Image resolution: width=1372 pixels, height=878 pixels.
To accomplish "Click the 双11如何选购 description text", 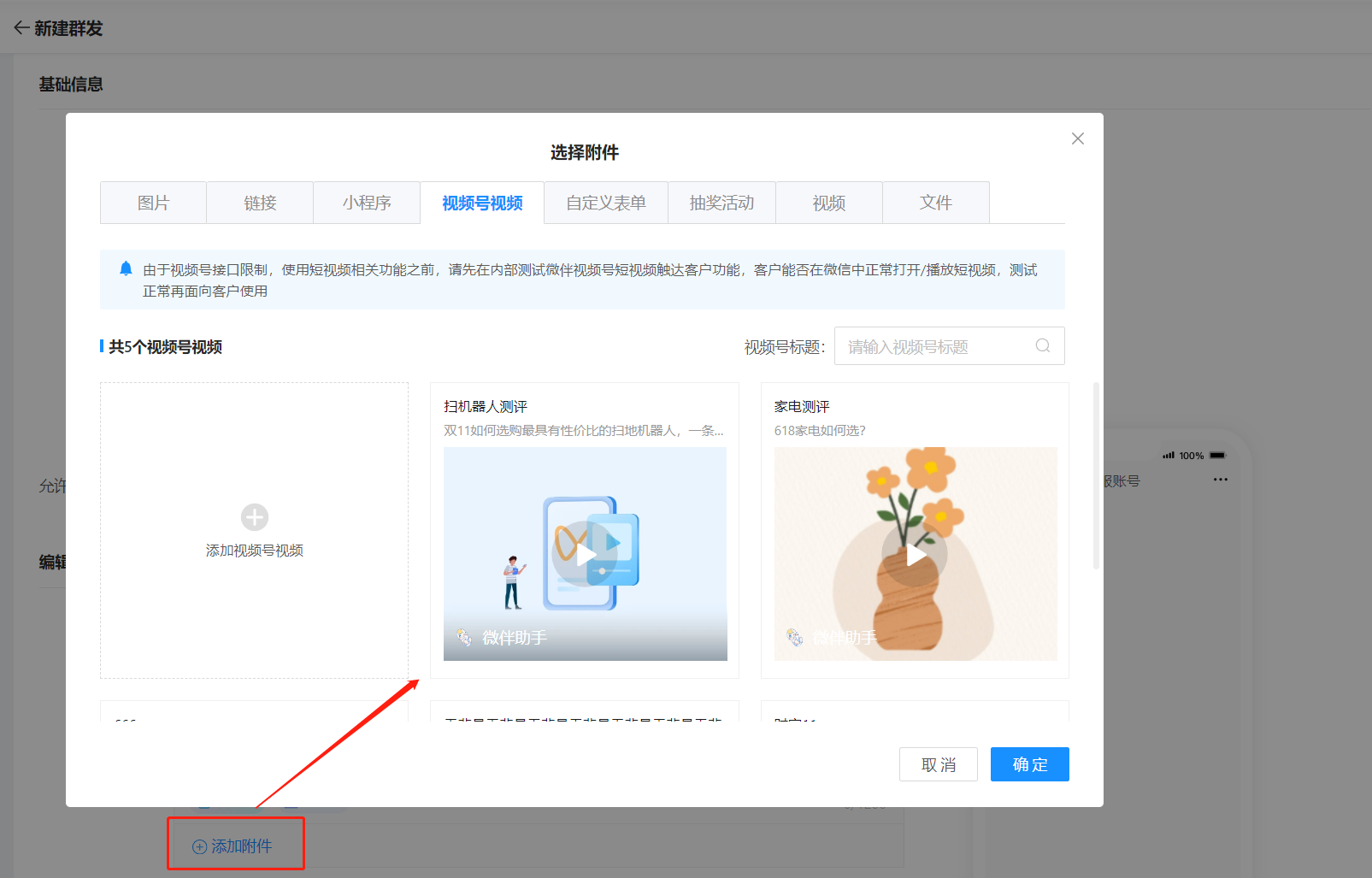I will 584,430.
